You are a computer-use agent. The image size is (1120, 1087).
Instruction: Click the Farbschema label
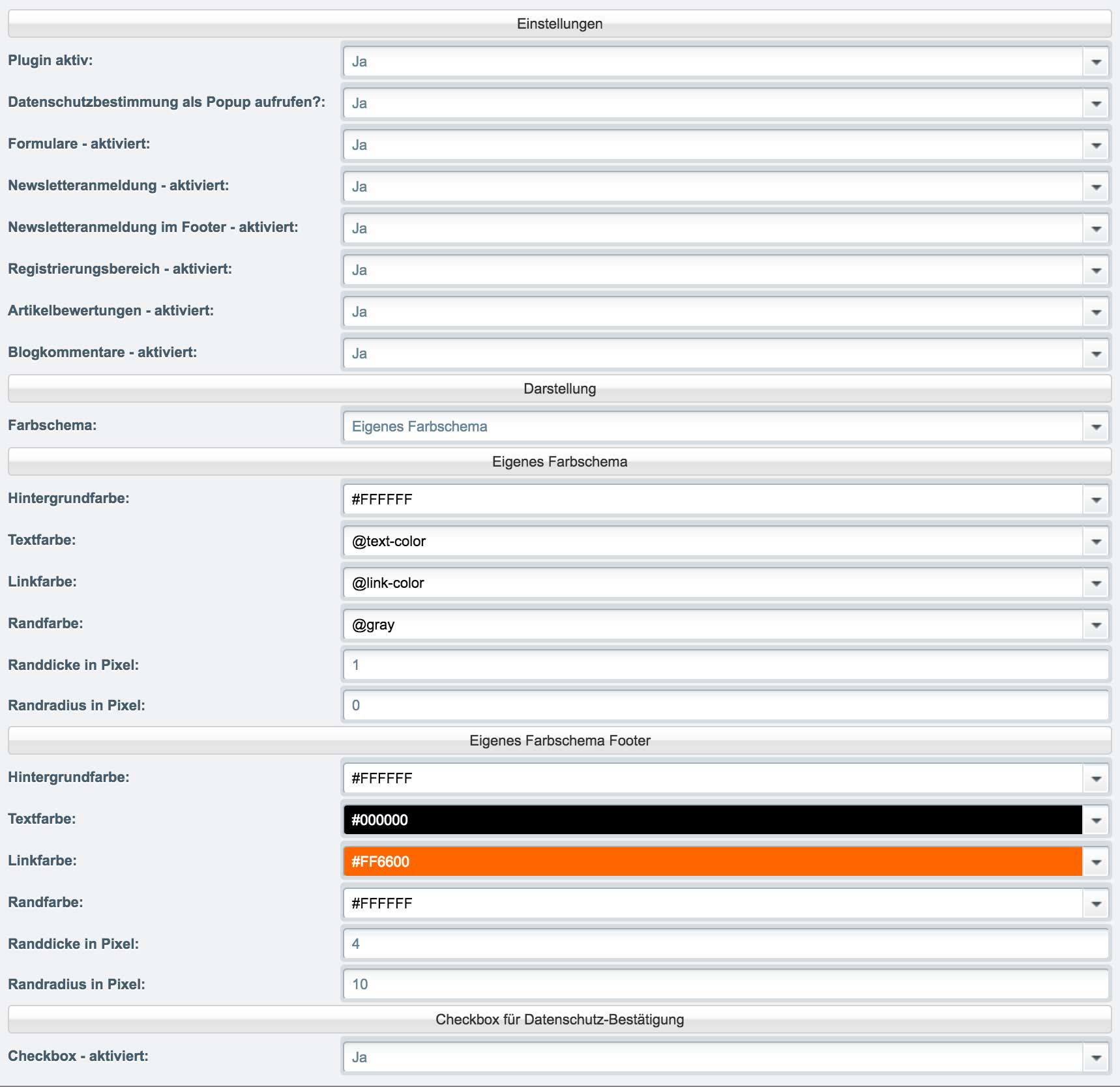52,426
